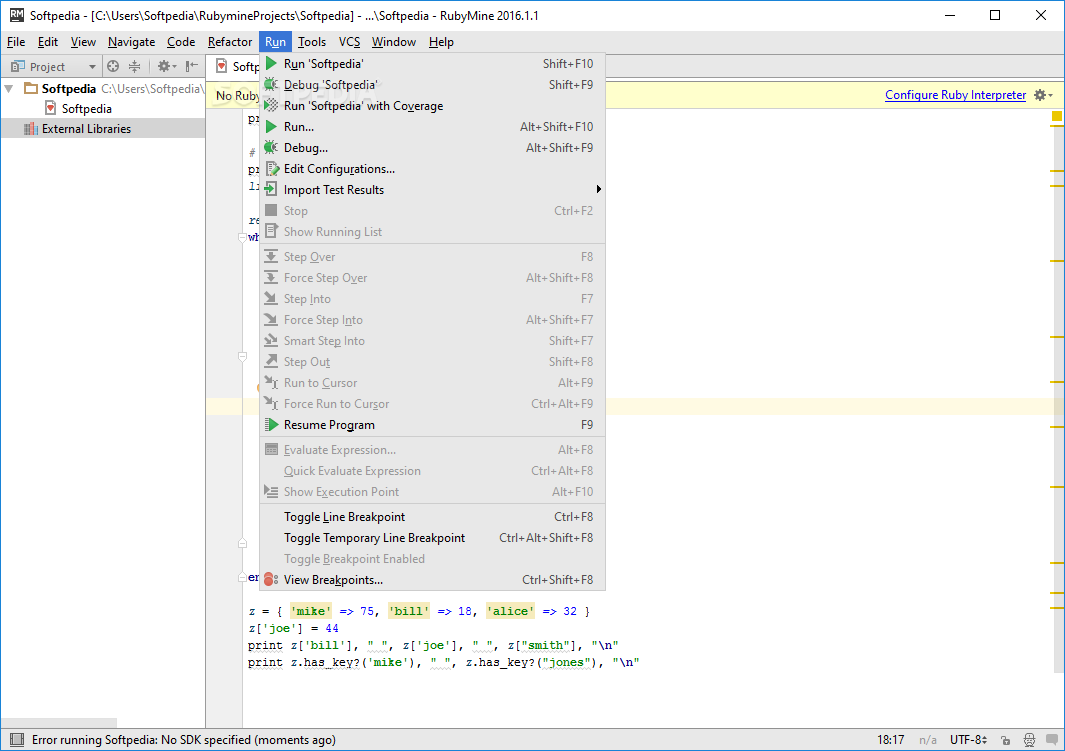Select View Breakpoints... entry
This screenshot has width=1065, height=751.
coord(432,580)
